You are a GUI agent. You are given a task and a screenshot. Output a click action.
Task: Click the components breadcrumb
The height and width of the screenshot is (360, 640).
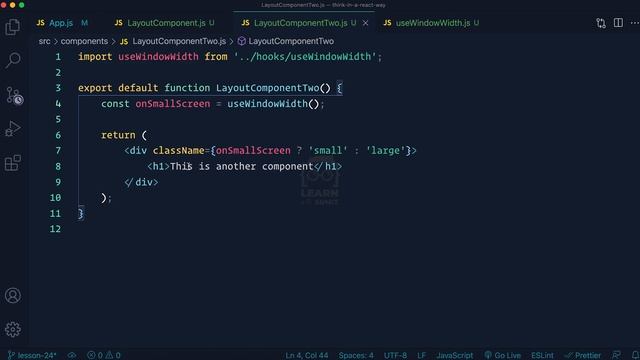(84, 41)
